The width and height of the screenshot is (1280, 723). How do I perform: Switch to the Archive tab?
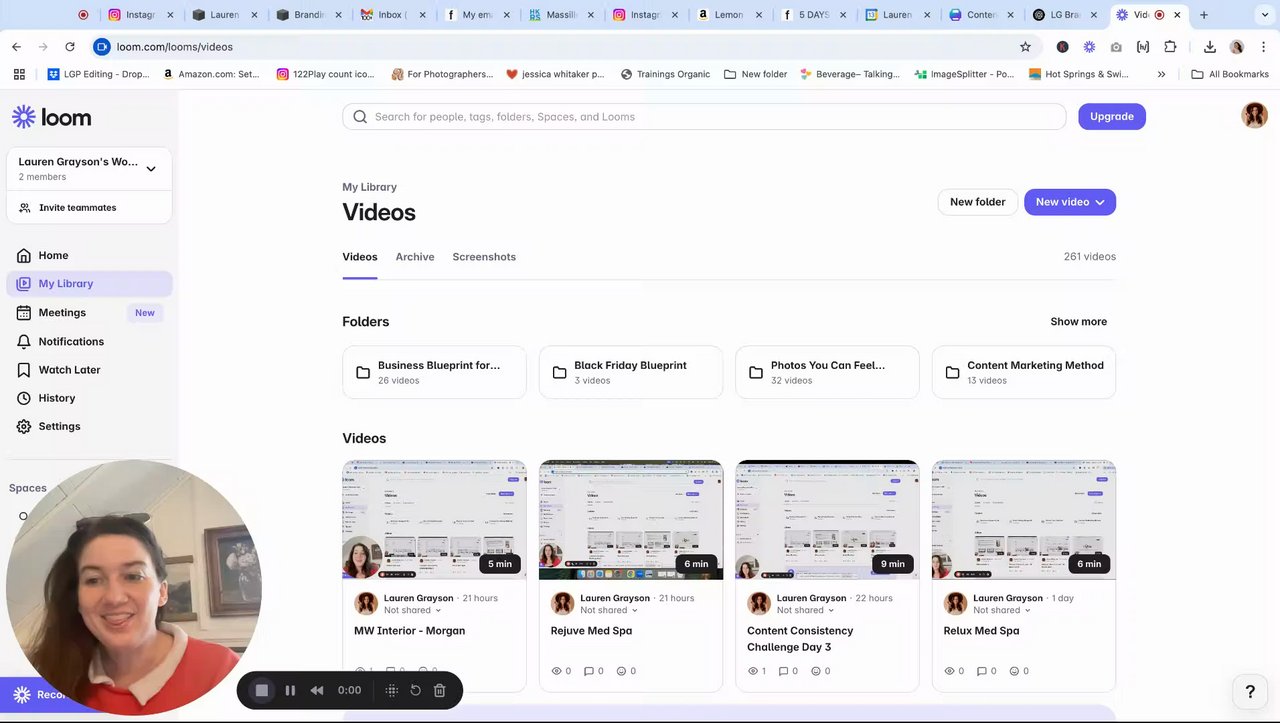[415, 257]
